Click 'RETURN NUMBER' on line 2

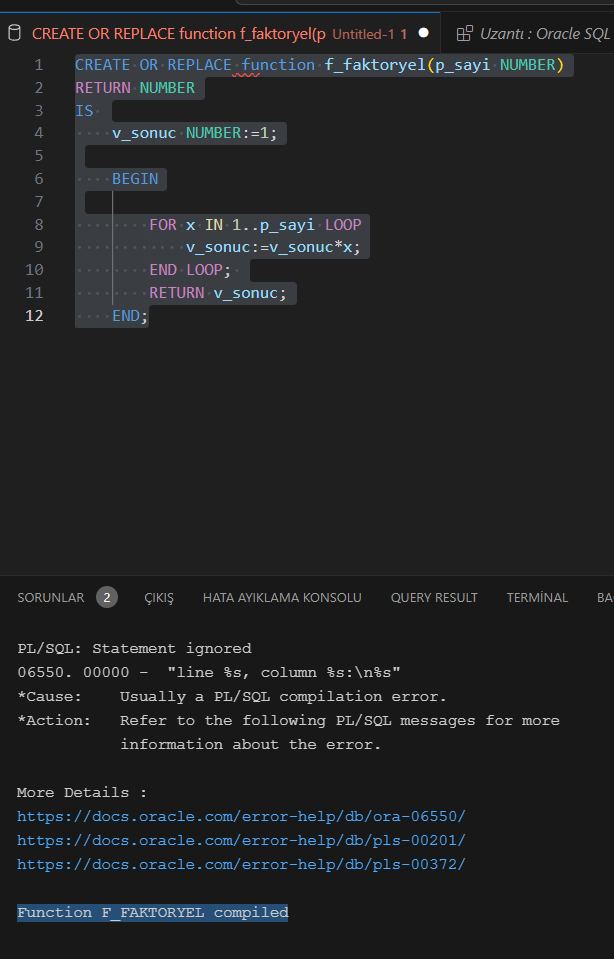(135, 87)
